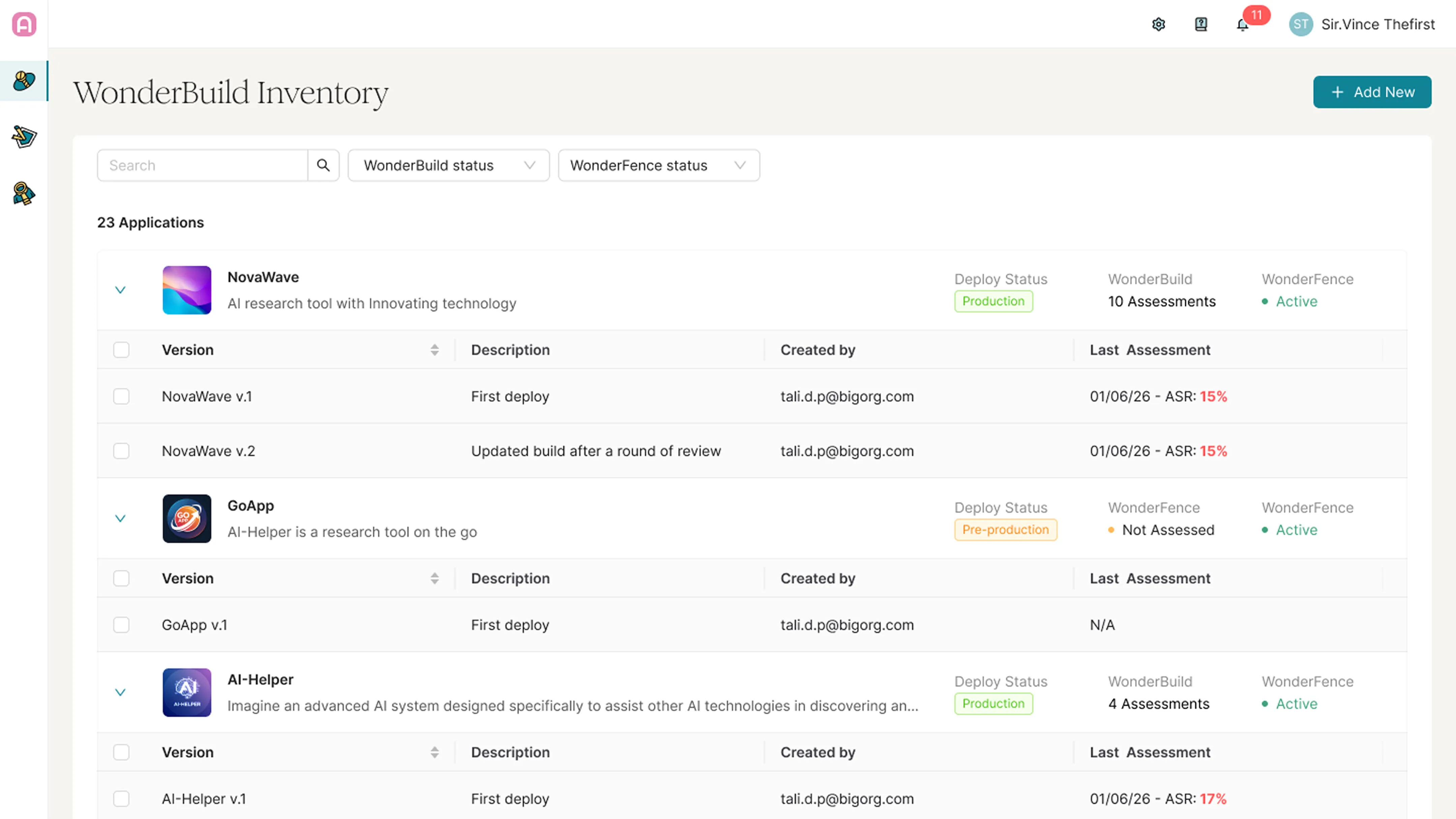Image resolution: width=1456 pixels, height=819 pixels.
Task: Collapse the GoApp application section
Action: (x=120, y=518)
